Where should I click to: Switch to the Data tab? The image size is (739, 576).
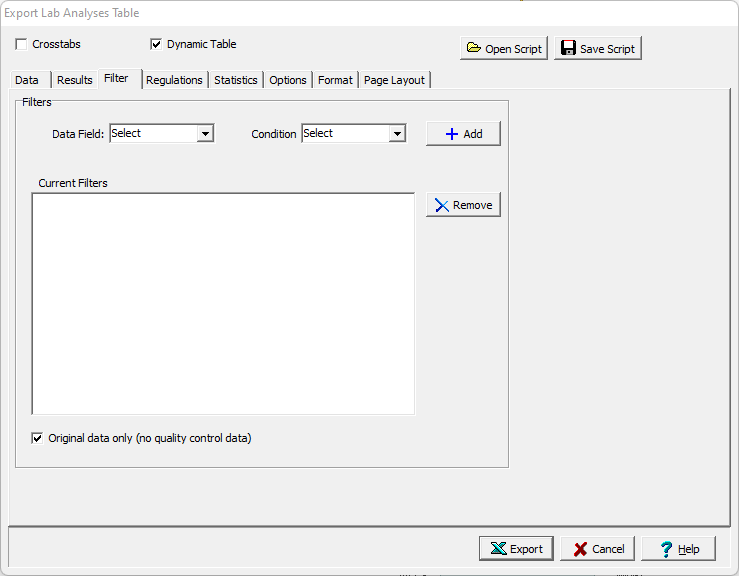(27, 80)
